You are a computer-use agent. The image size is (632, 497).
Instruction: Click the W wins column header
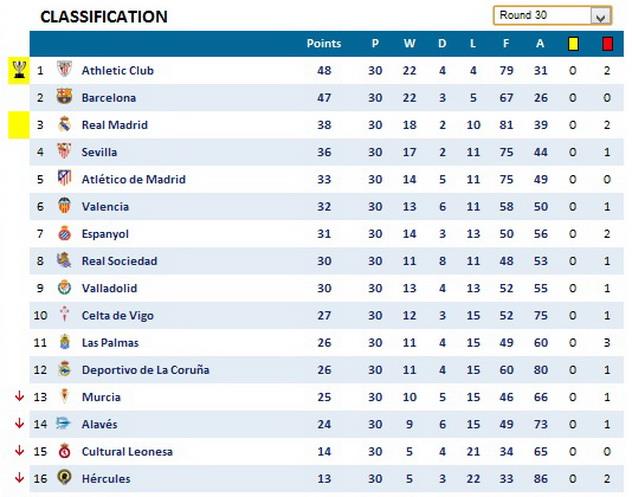click(409, 44)
